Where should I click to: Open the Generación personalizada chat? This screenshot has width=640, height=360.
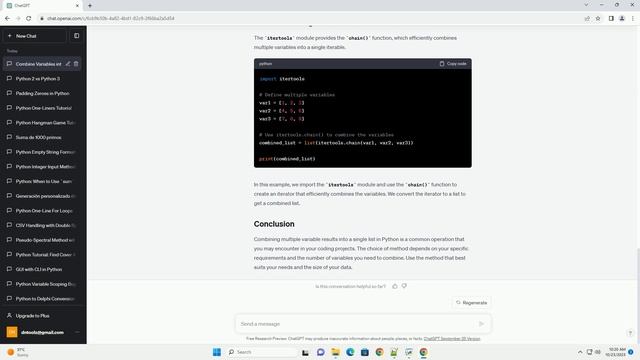point(42,196)
